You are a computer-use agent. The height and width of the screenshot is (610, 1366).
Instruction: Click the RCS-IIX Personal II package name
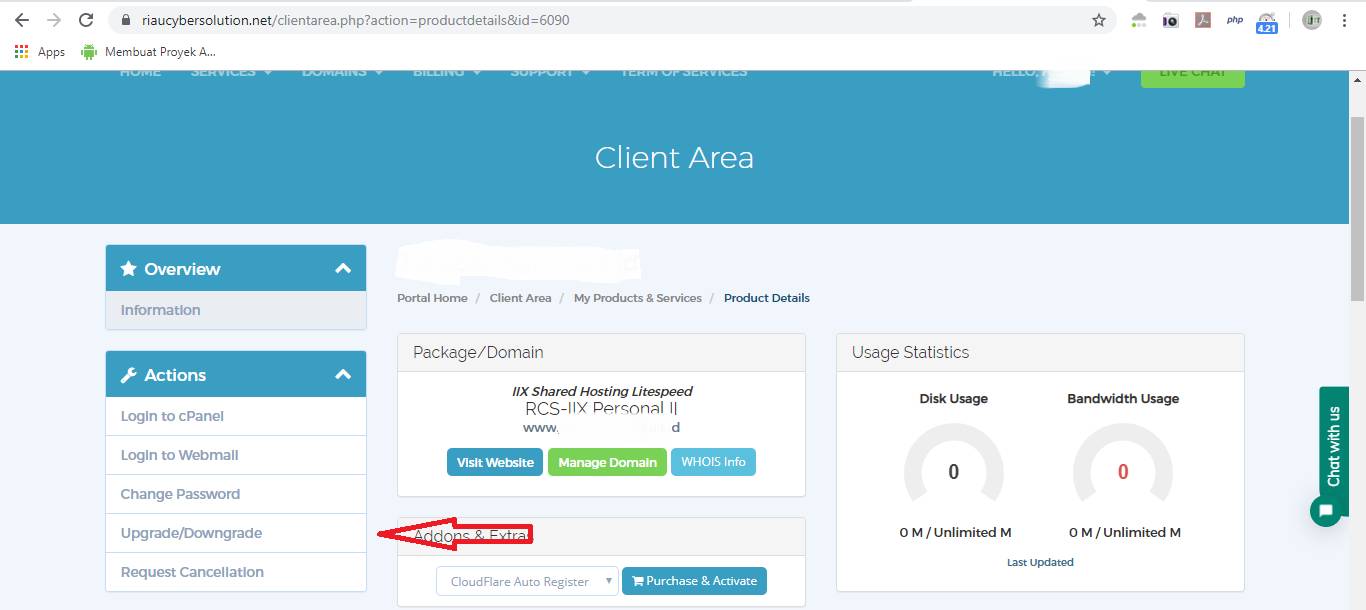point(602,408)
